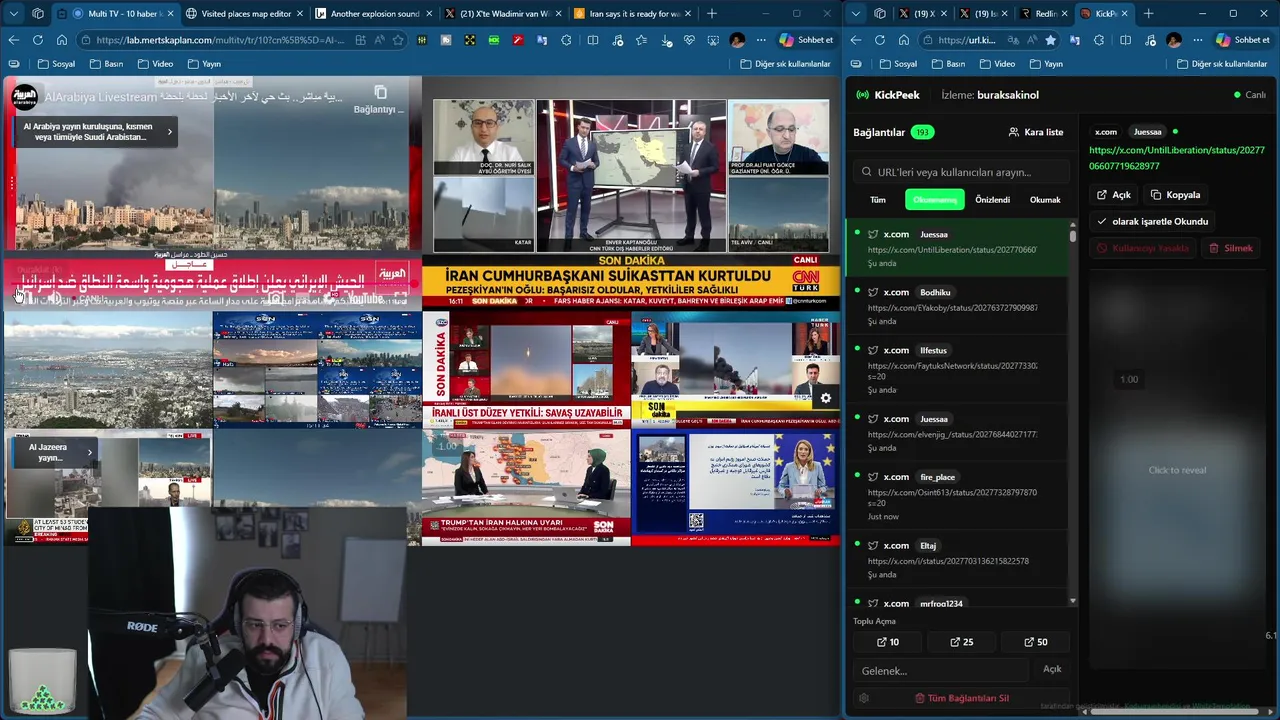Open workspaces icon in left browser tab bar

point(38,13)
